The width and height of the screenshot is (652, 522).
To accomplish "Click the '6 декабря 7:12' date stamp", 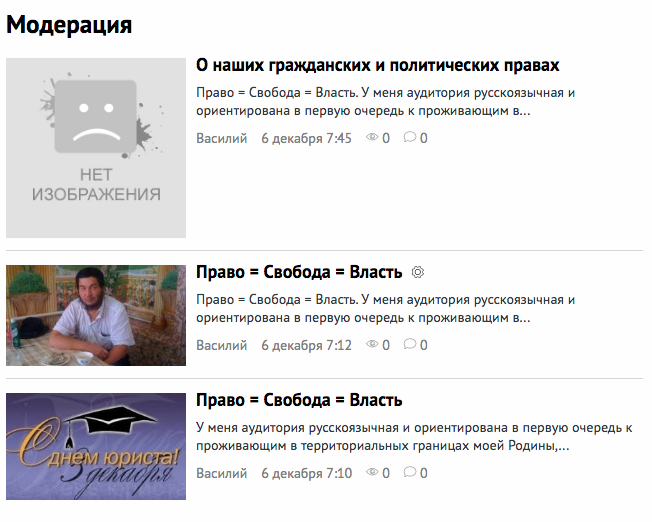I will point(306,345).
